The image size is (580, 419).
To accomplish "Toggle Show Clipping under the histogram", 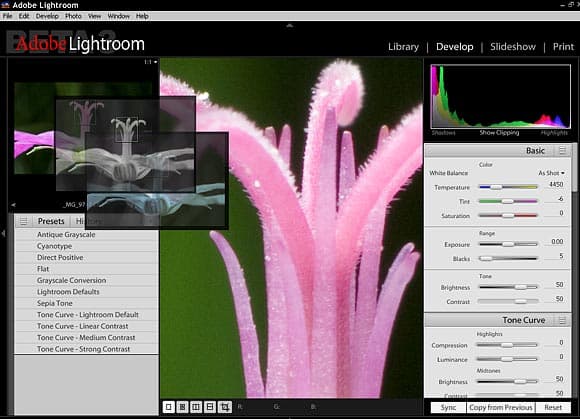I will click(499, 132).
